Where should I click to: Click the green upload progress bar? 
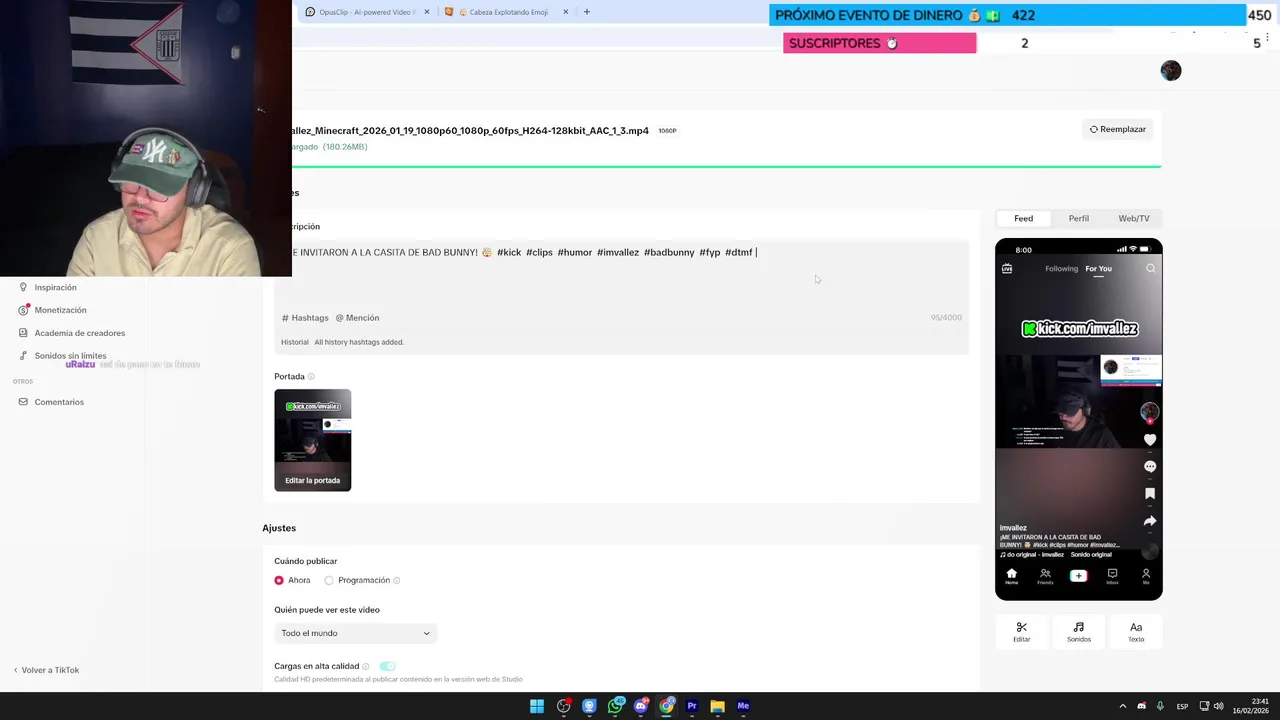point(726,166)
